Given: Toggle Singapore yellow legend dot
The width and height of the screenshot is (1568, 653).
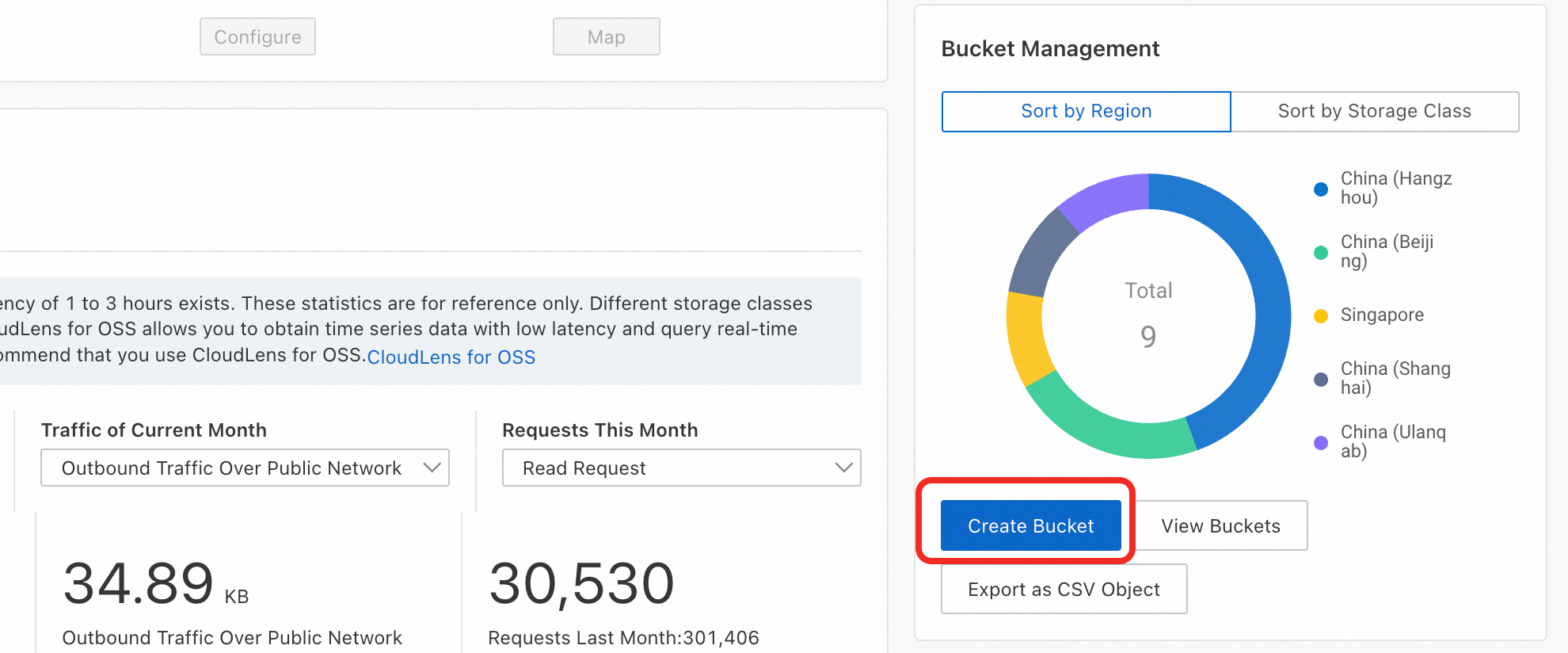Looking at the screenshot, I should coord(1321,316).
